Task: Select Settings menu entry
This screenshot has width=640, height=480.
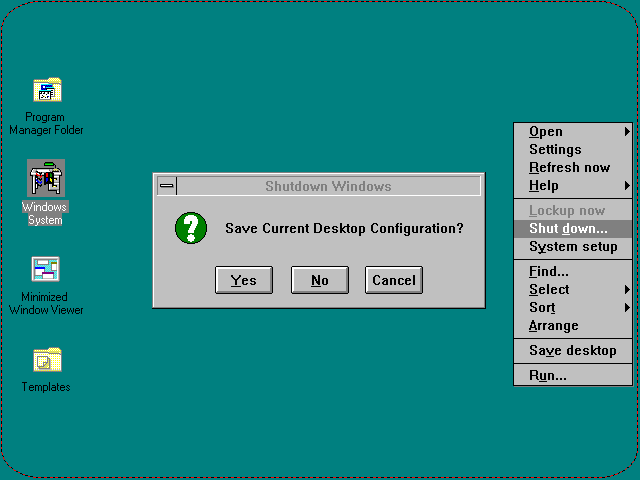Action: click(x=573, y=149)
